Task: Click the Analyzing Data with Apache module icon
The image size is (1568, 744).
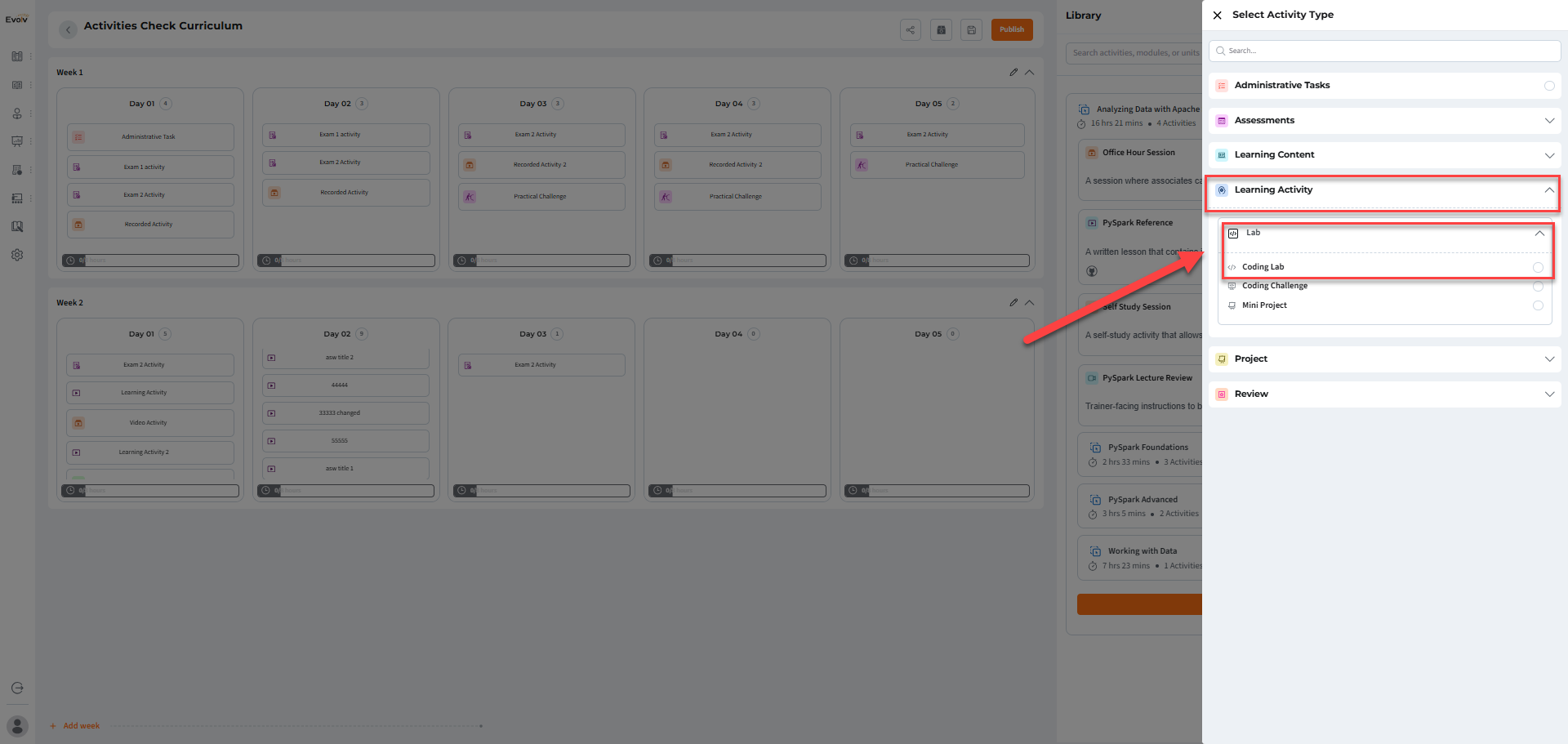Action: click(x=1084, y=109)
